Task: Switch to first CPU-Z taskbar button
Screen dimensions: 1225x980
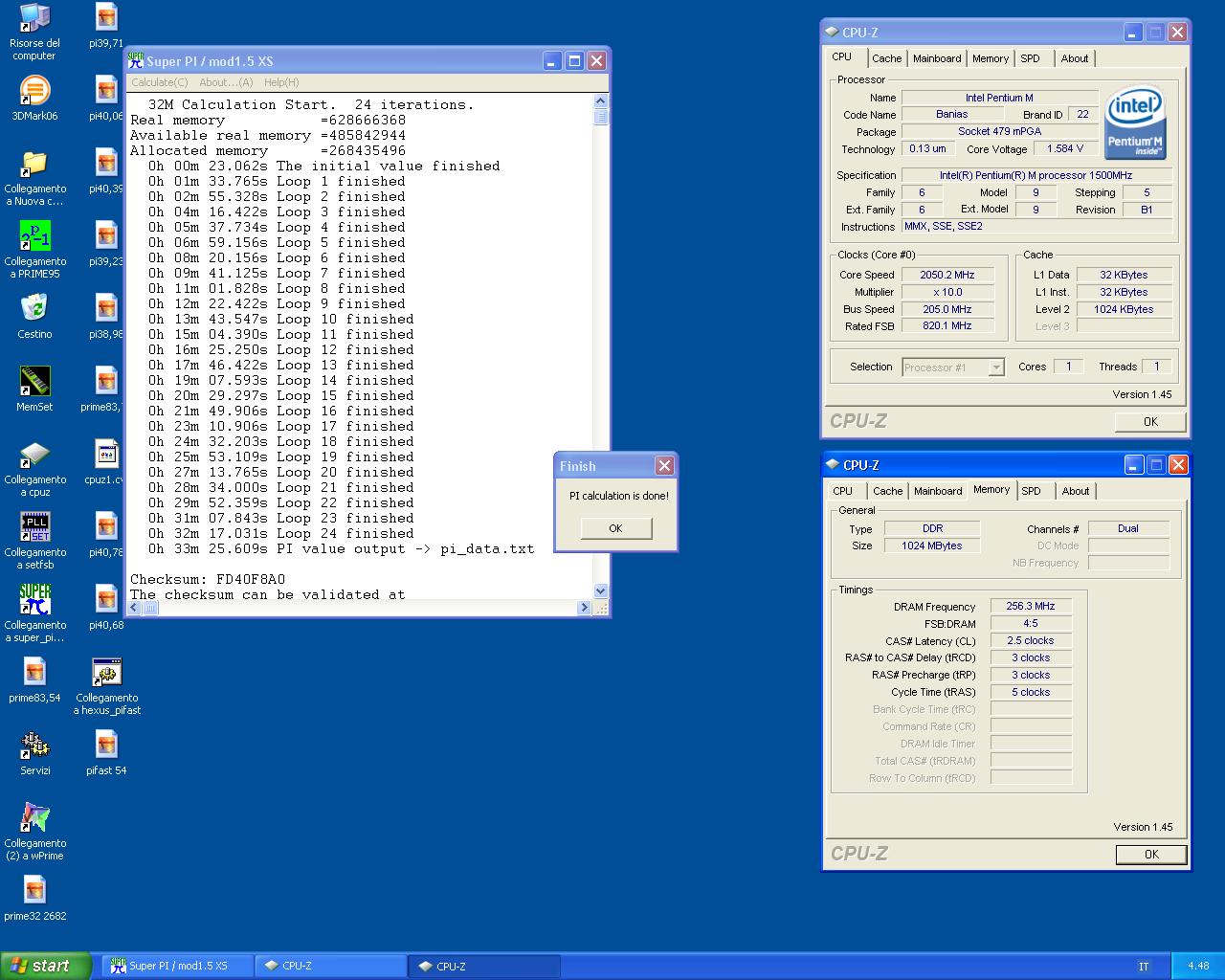Action: pos(330,967)
